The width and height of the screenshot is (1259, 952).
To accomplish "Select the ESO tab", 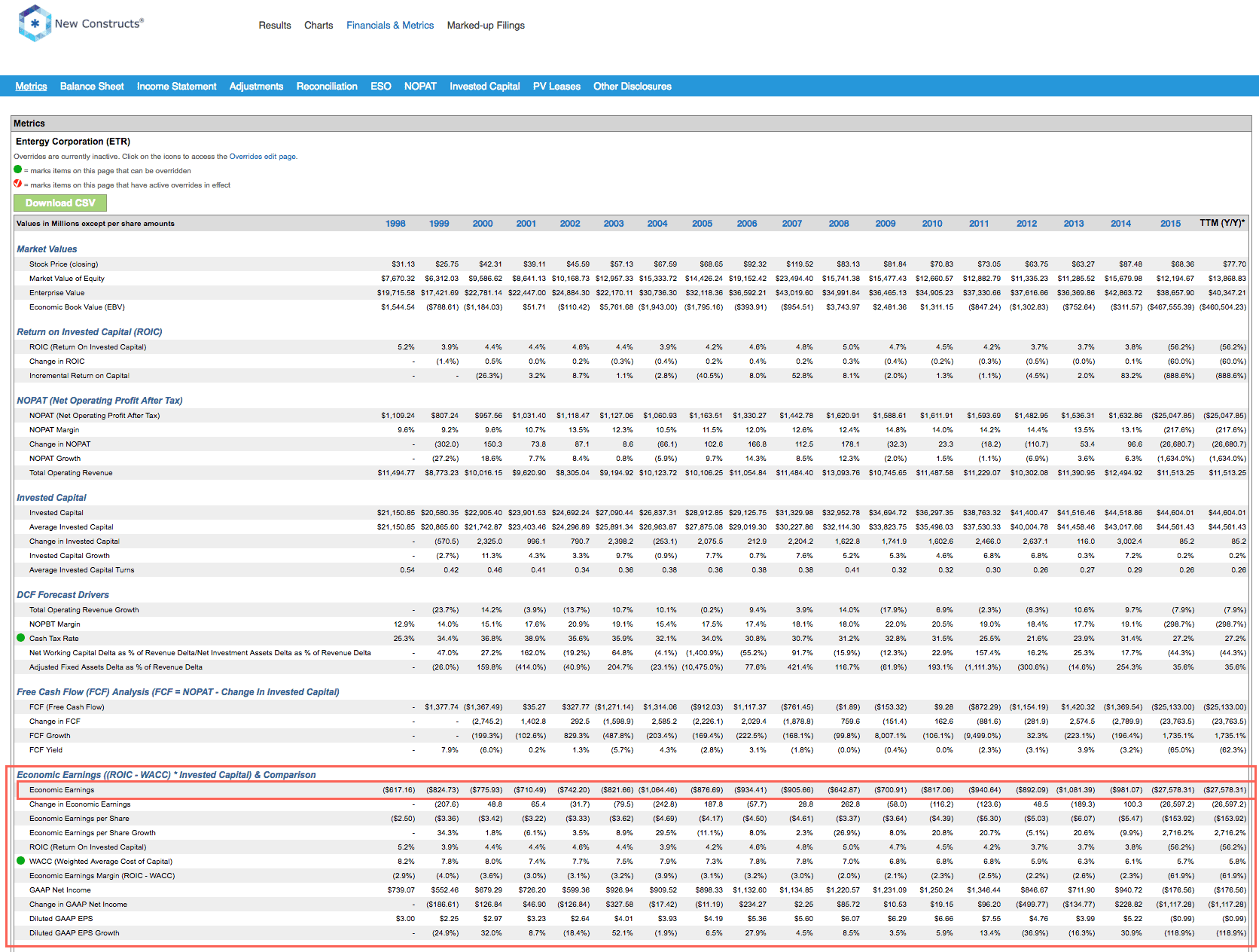I will (381, 87).
